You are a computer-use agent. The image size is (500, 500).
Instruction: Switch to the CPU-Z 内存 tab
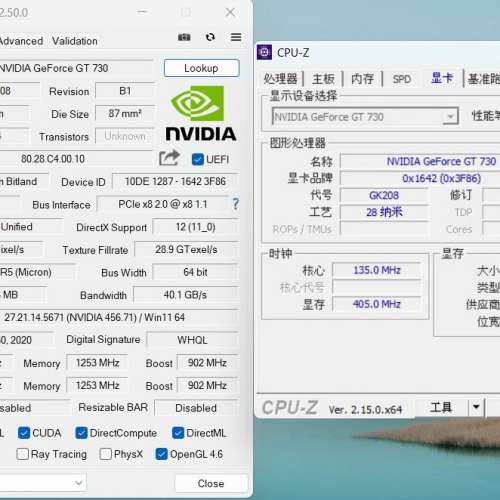coord(362,79)
